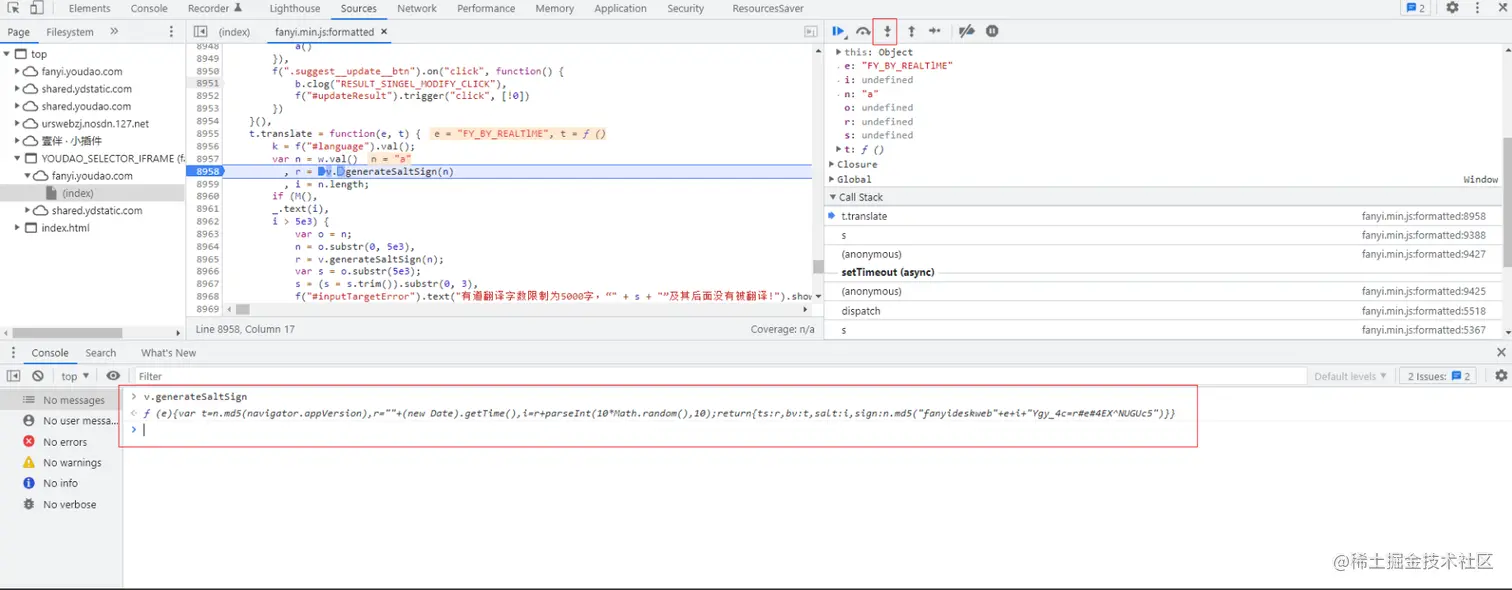Clear the console
Image resolution: width=1512 pixels, height=590 pixels.
pyautogui.click(x=38, y=376)
